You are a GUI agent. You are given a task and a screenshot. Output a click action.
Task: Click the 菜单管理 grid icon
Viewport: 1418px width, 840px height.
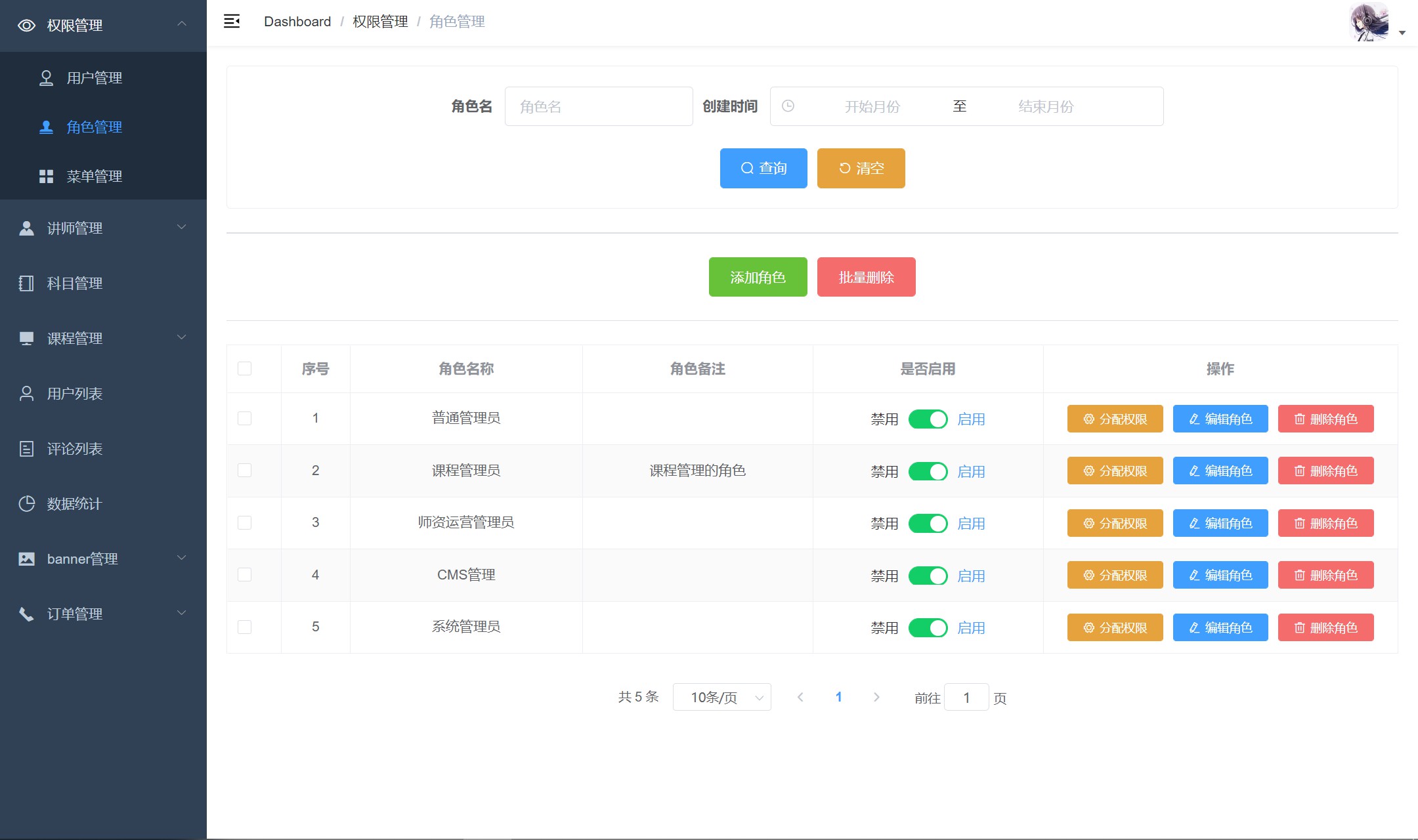pyautogui.click(x=46, y=177)
